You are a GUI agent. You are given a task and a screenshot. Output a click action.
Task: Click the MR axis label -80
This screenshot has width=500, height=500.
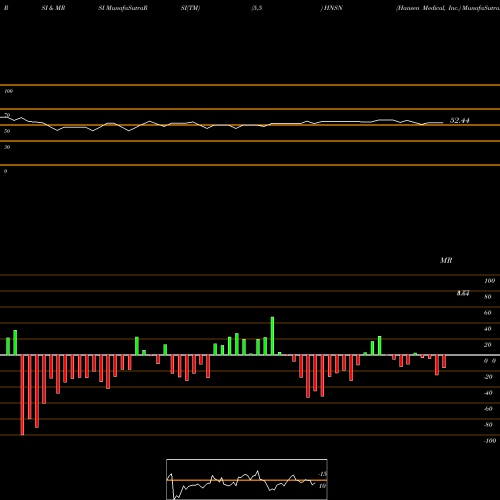pos(488,425)
